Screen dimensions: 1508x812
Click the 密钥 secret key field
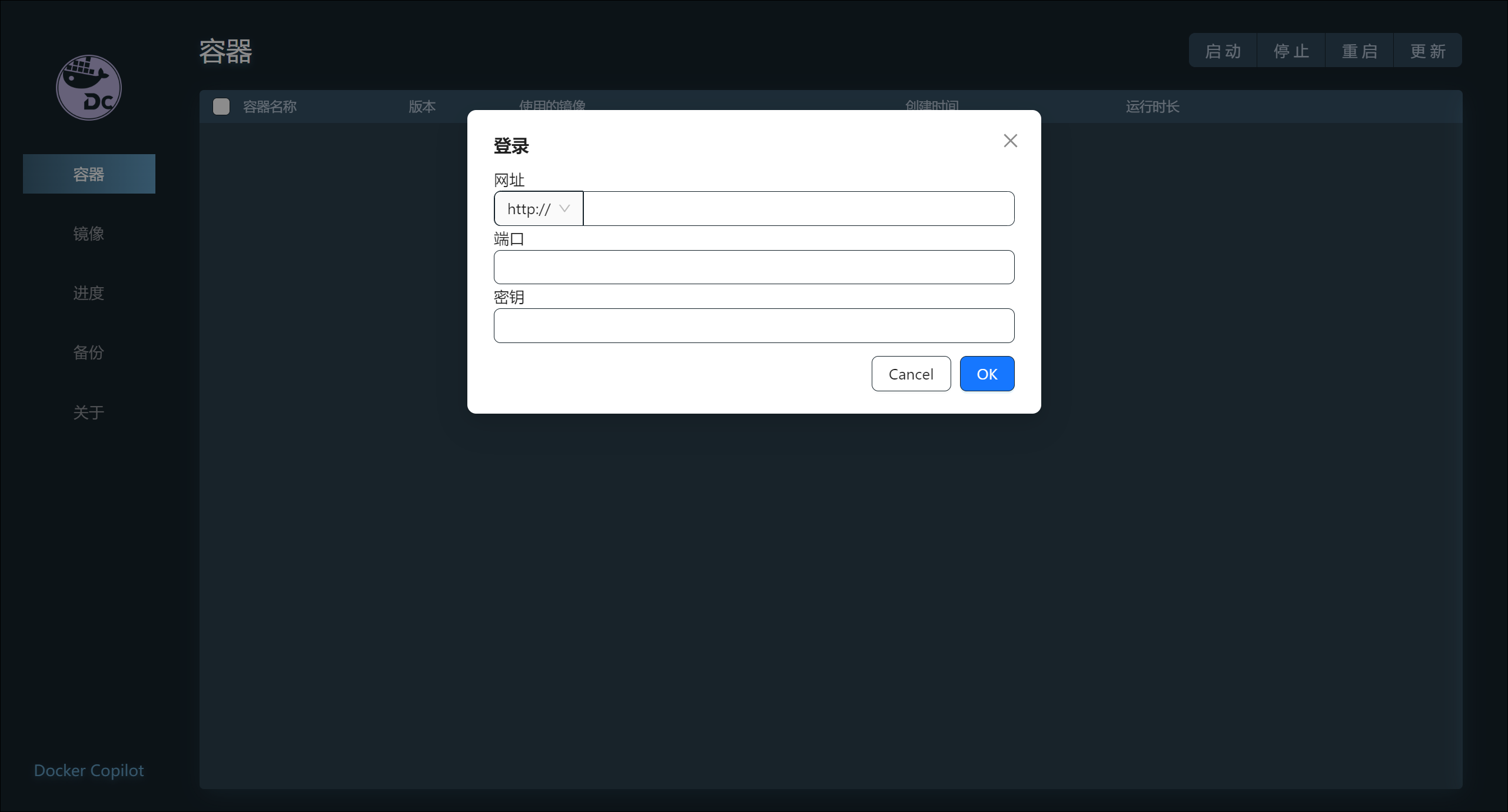(753, 326)
